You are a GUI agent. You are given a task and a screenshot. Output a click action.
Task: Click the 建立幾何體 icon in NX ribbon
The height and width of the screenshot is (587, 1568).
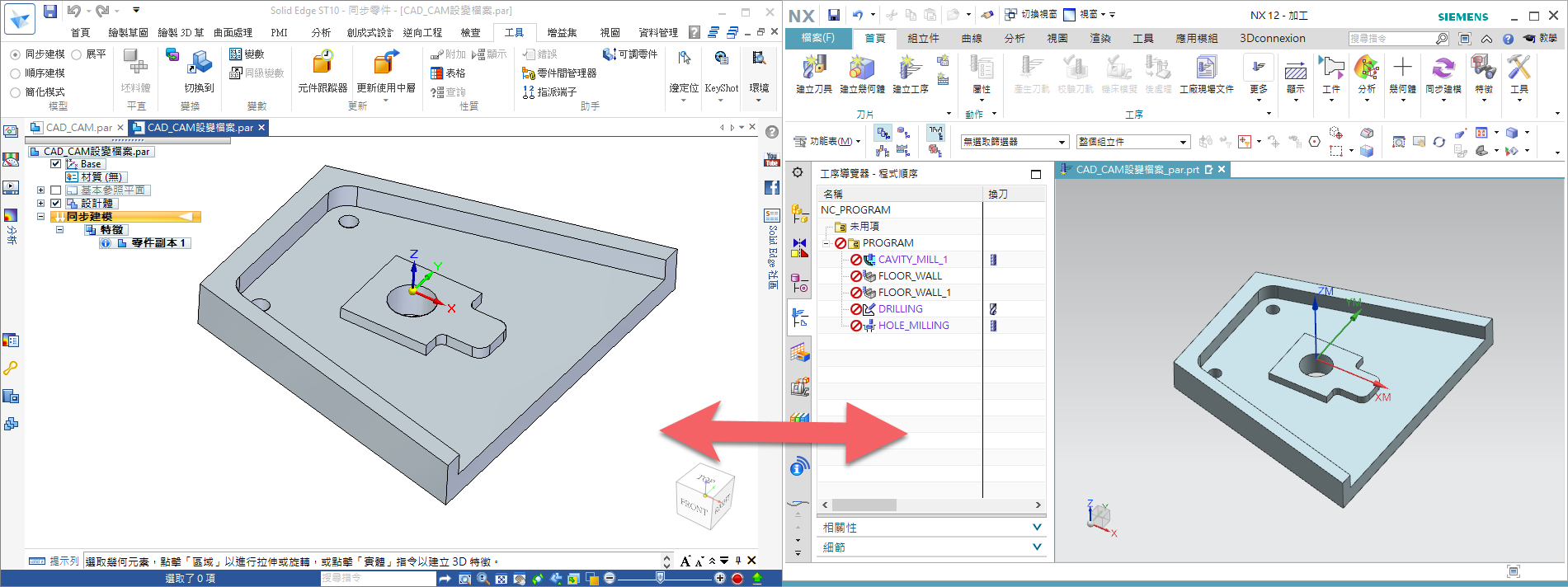tap(862, 68)
